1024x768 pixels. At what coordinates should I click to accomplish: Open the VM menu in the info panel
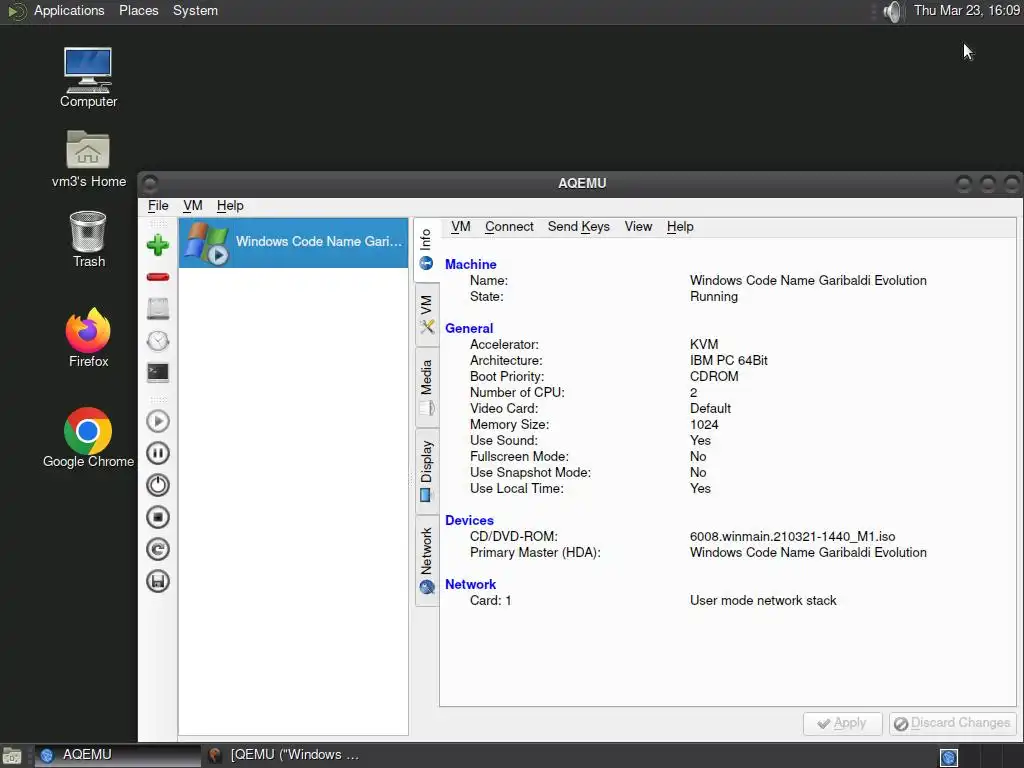(x=460, y=227)
